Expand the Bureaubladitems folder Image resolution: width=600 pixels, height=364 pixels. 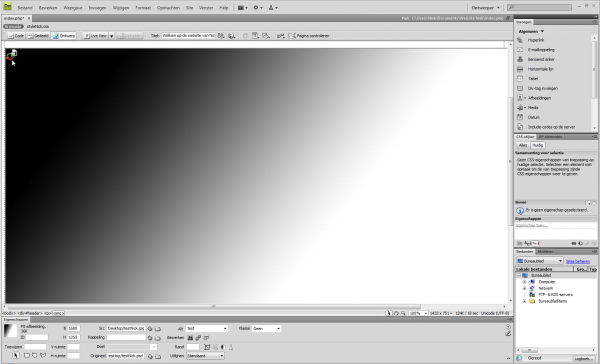[525, 301]
